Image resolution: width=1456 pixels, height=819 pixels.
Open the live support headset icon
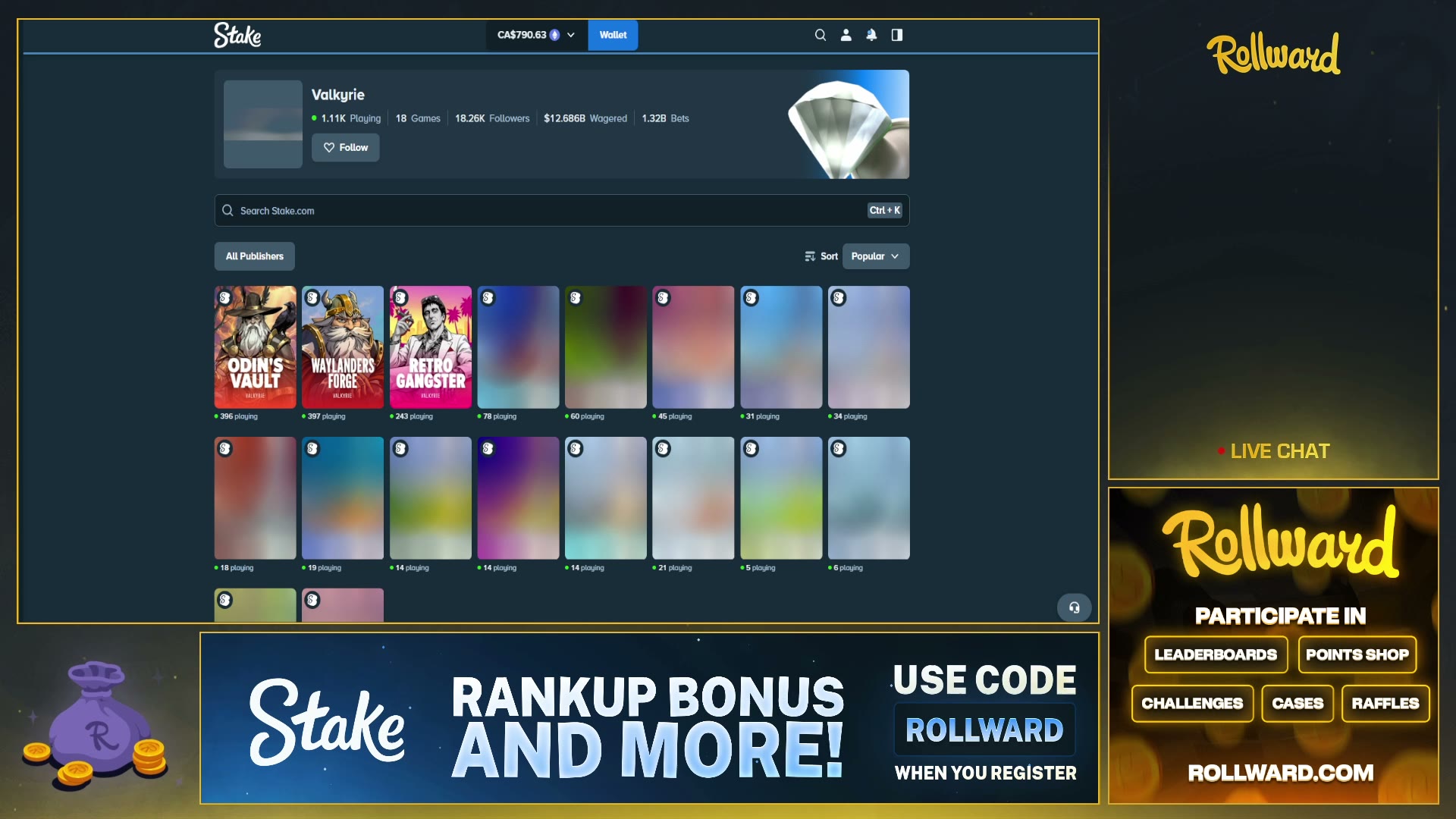coord(1074,607)
